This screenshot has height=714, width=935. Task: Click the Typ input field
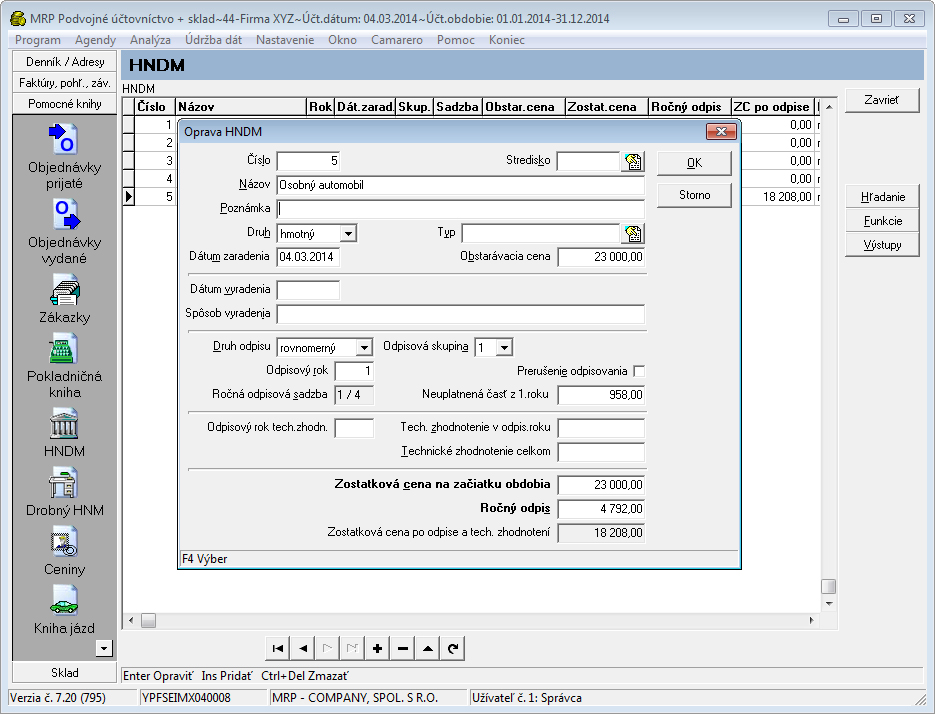click(x=541, y=233)
